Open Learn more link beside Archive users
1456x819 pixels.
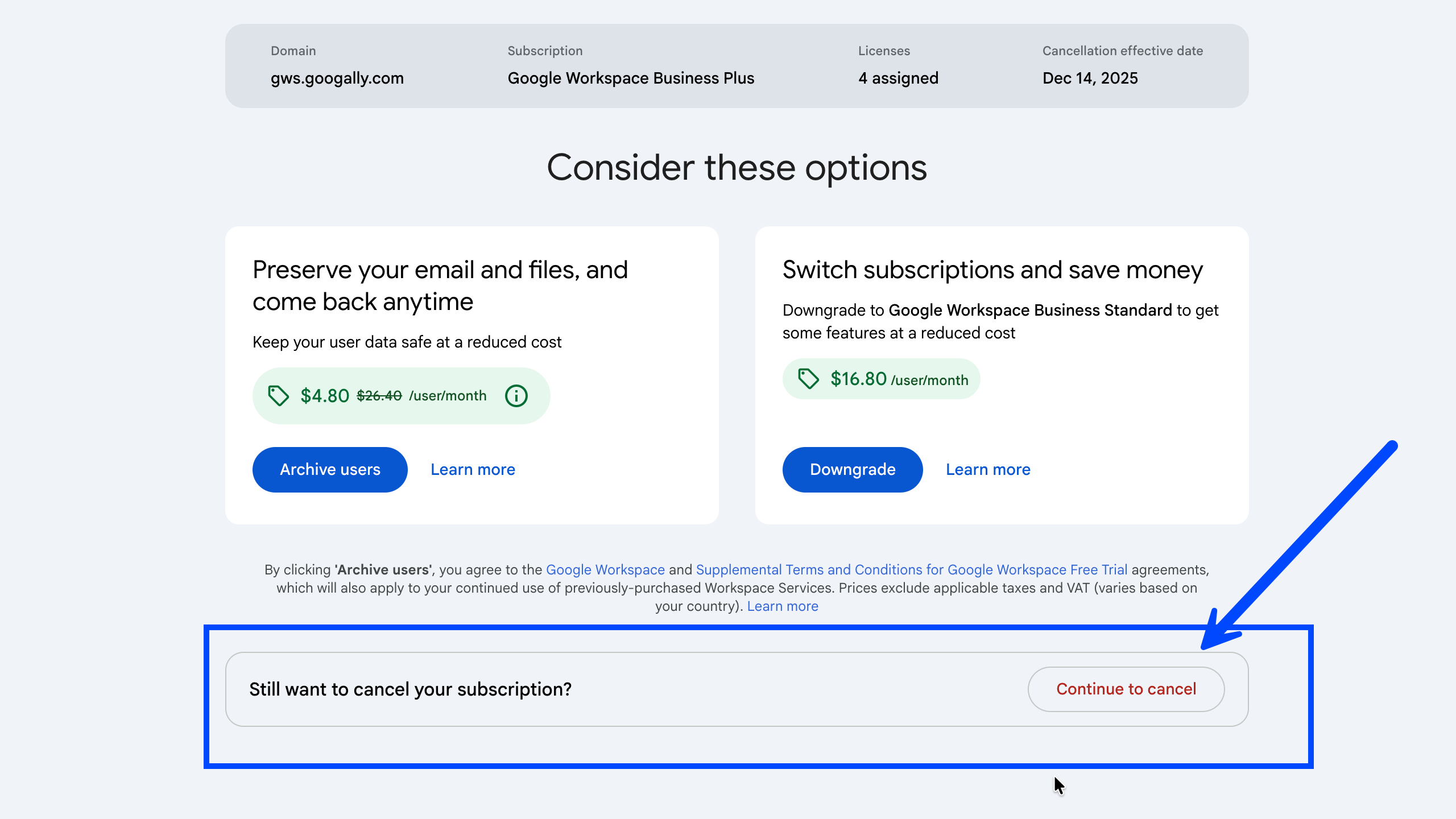[473, 470]
